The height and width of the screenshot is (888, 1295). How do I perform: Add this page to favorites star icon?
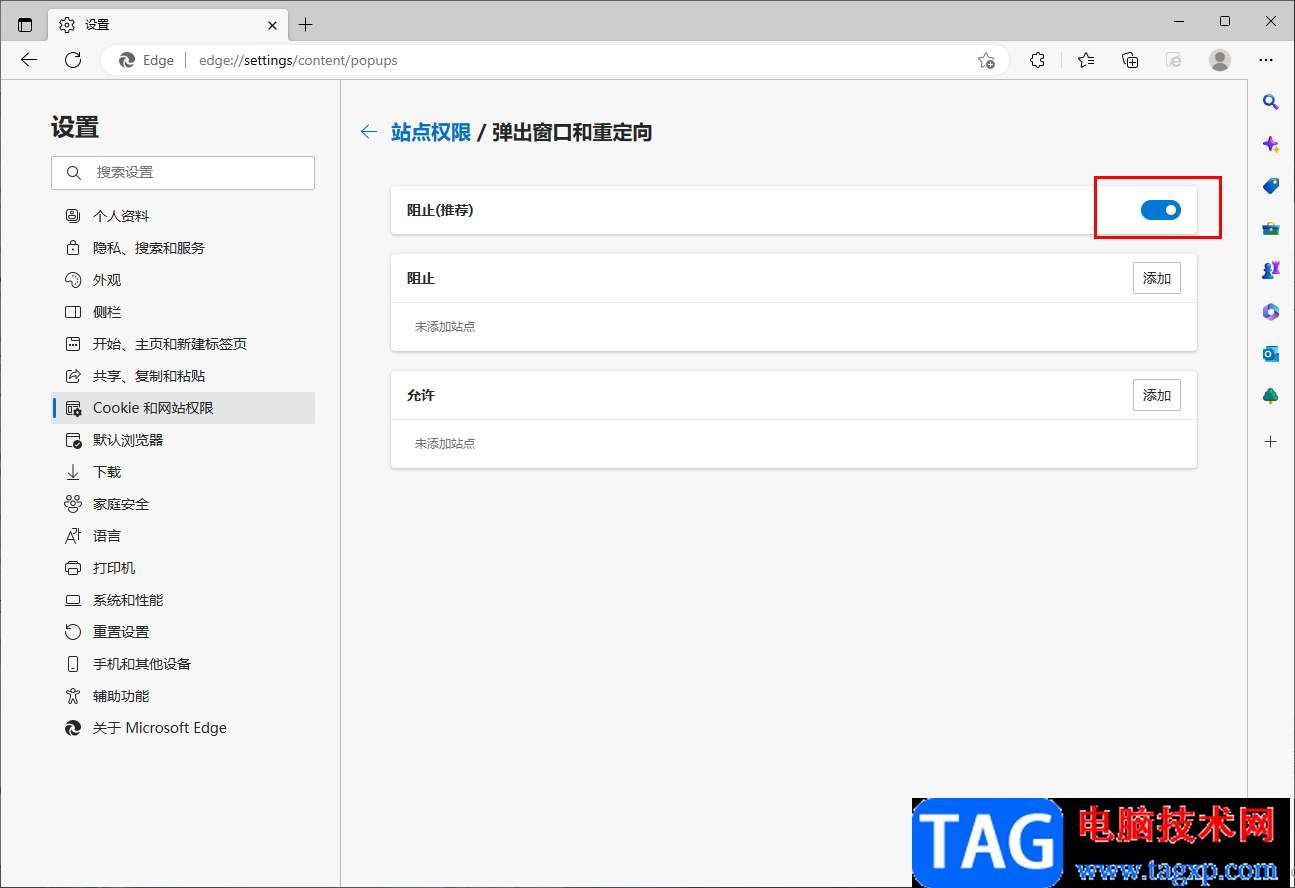(x=986, y=60)
